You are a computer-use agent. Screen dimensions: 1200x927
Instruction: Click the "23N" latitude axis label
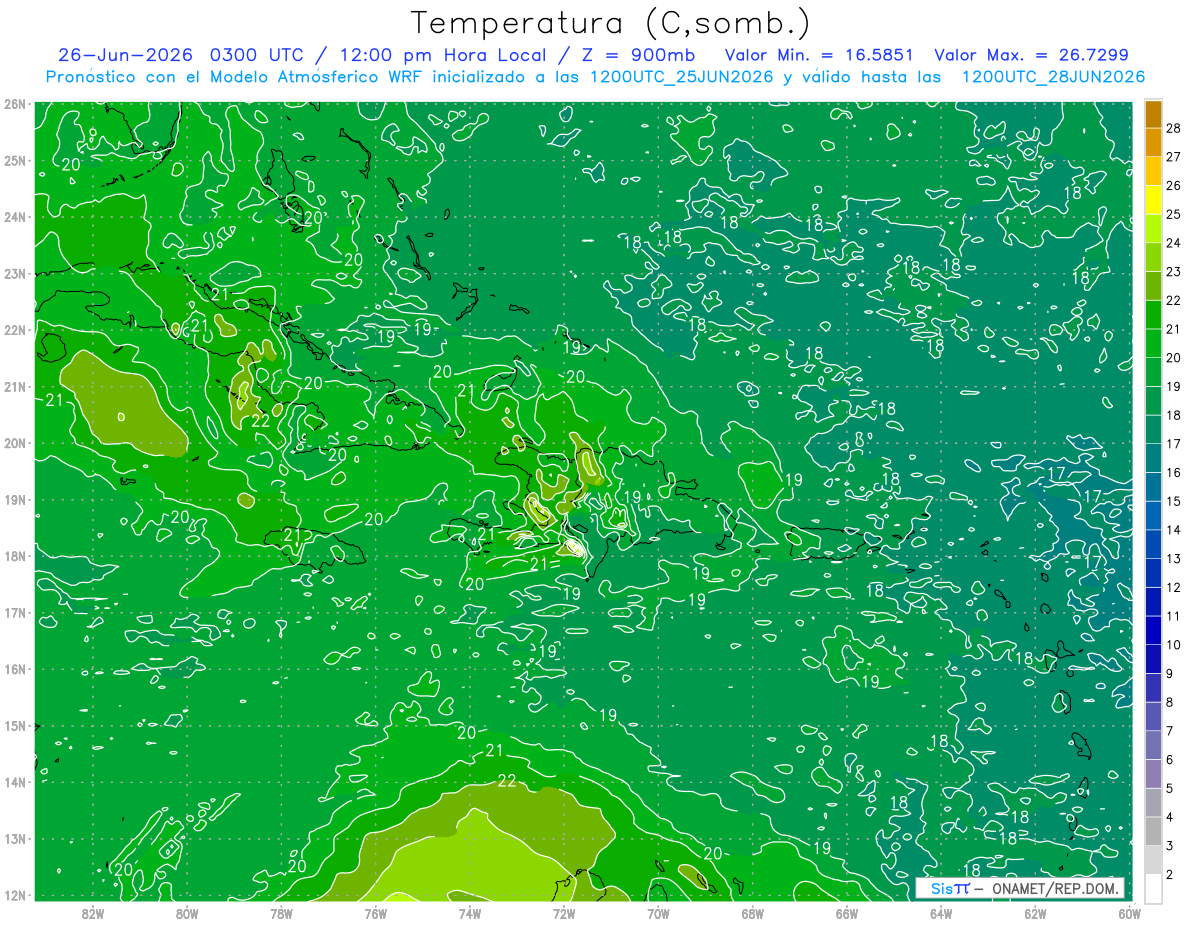(14, 274)
